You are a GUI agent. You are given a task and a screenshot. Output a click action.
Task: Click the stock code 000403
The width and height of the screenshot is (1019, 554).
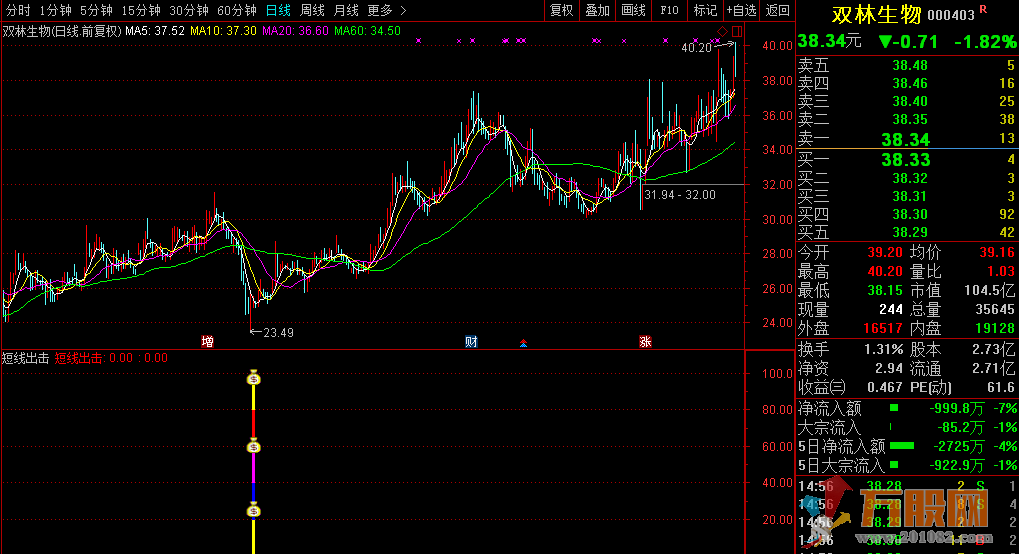tap(951, 15)
